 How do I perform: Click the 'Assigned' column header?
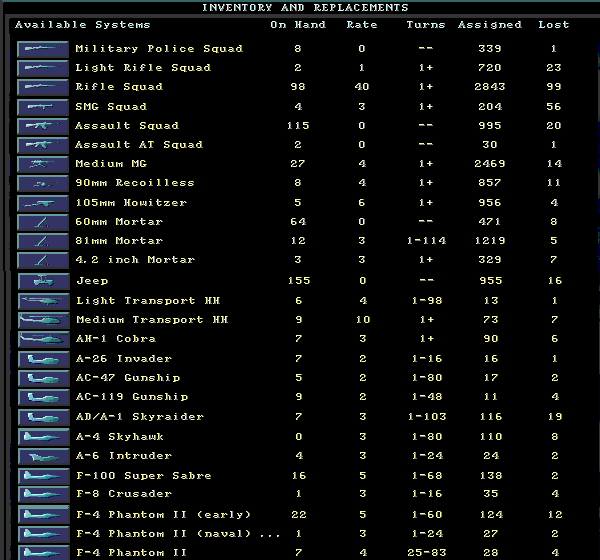490,25
